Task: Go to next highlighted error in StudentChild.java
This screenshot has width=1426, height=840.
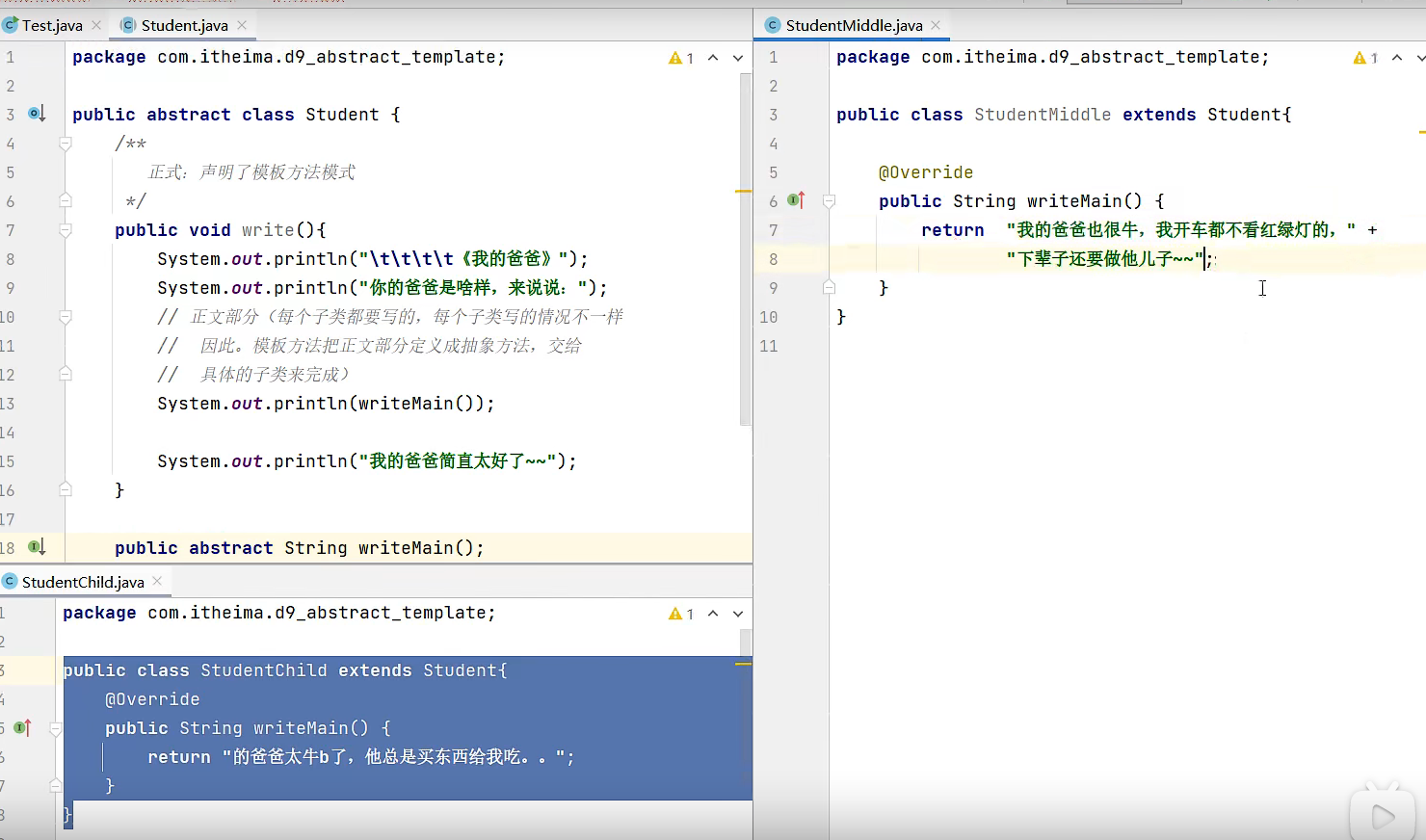Action: point(738,614)
